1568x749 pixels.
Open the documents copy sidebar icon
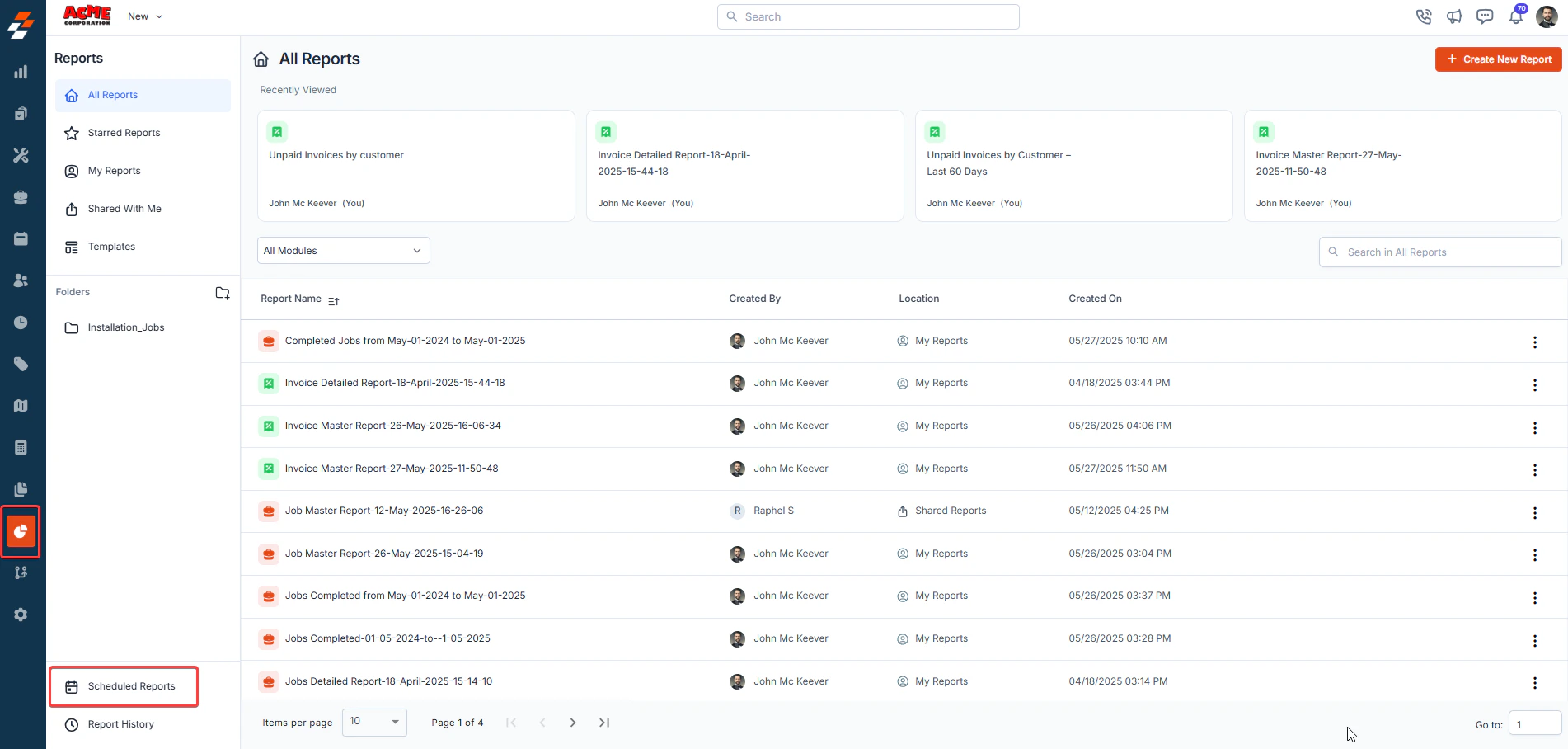21,489
